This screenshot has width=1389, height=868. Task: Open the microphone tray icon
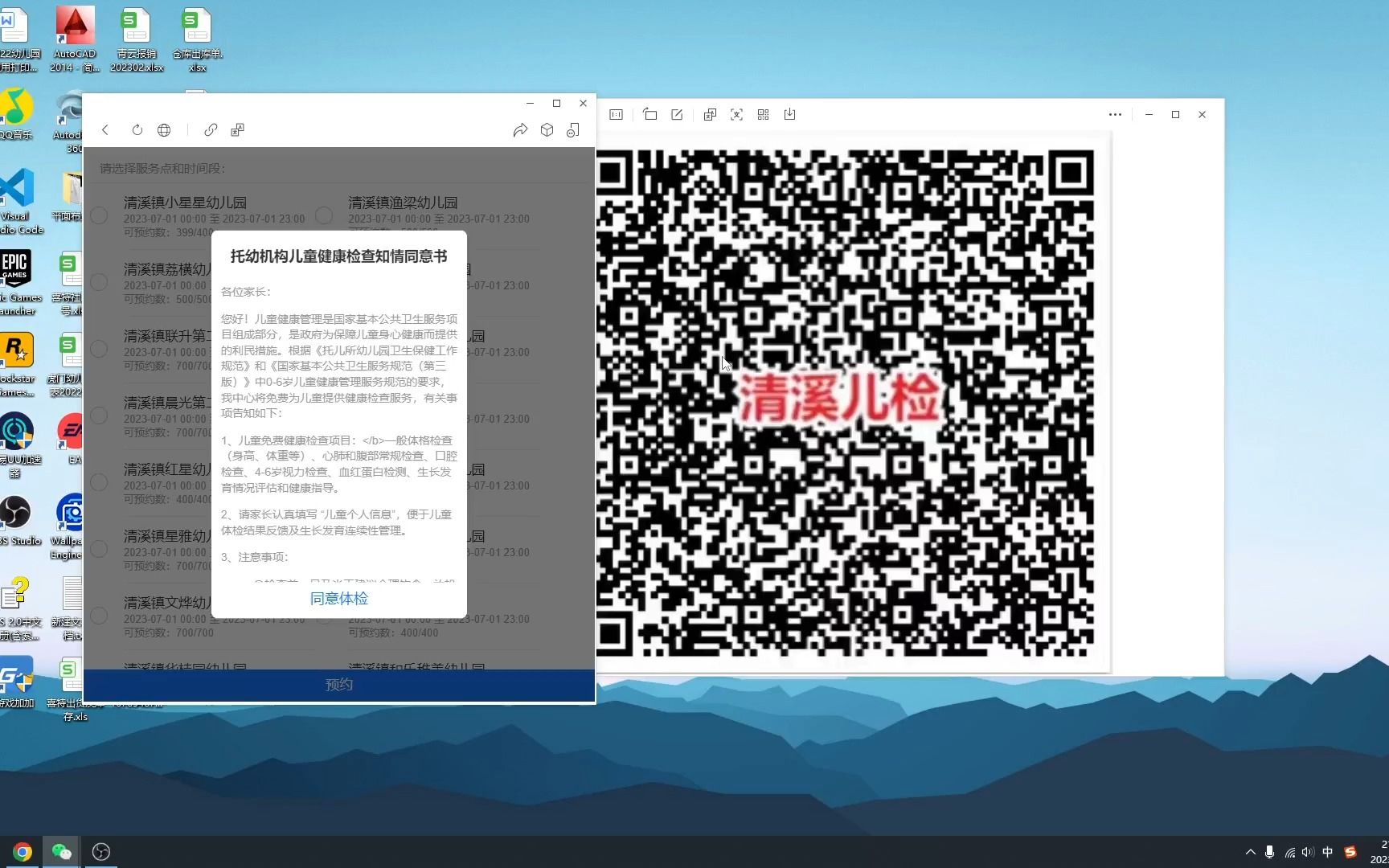pos(1269,852)
